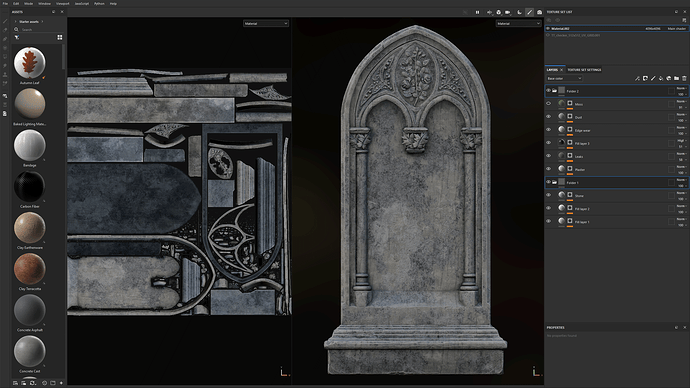Switch to Texture Set Settings tab

[584, 70]
